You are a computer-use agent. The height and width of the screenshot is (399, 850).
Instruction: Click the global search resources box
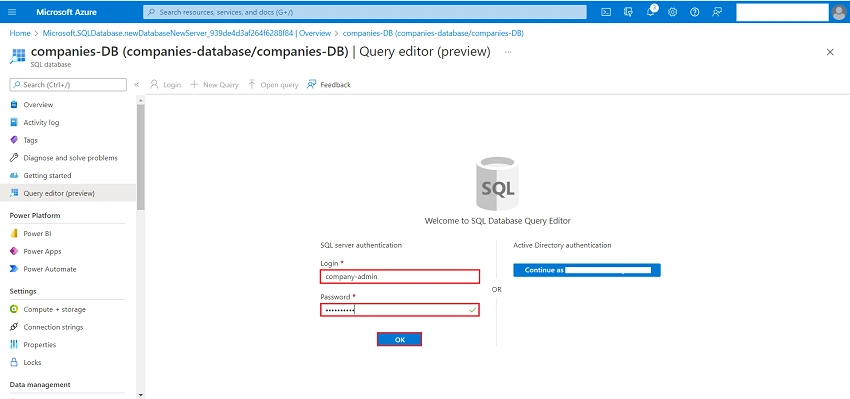[x=365, y=12]
